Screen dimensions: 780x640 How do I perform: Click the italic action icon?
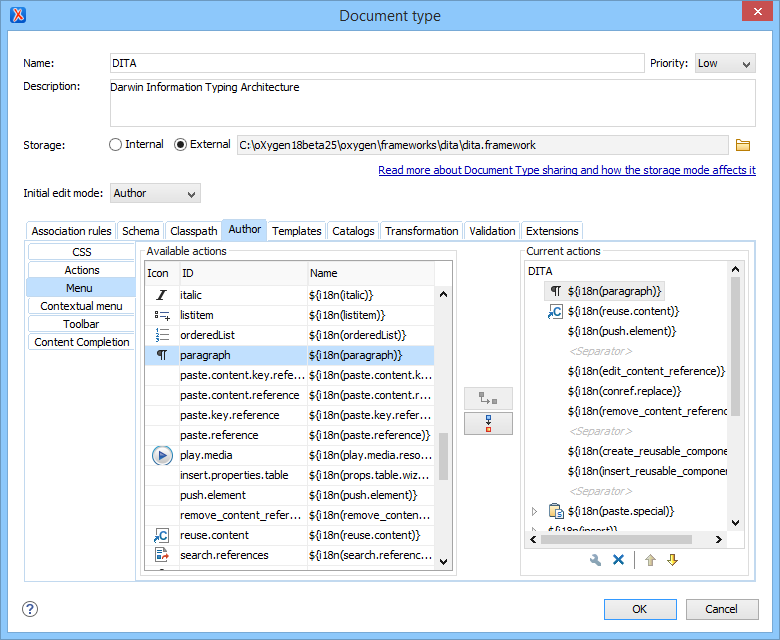(x=162, y=295)
